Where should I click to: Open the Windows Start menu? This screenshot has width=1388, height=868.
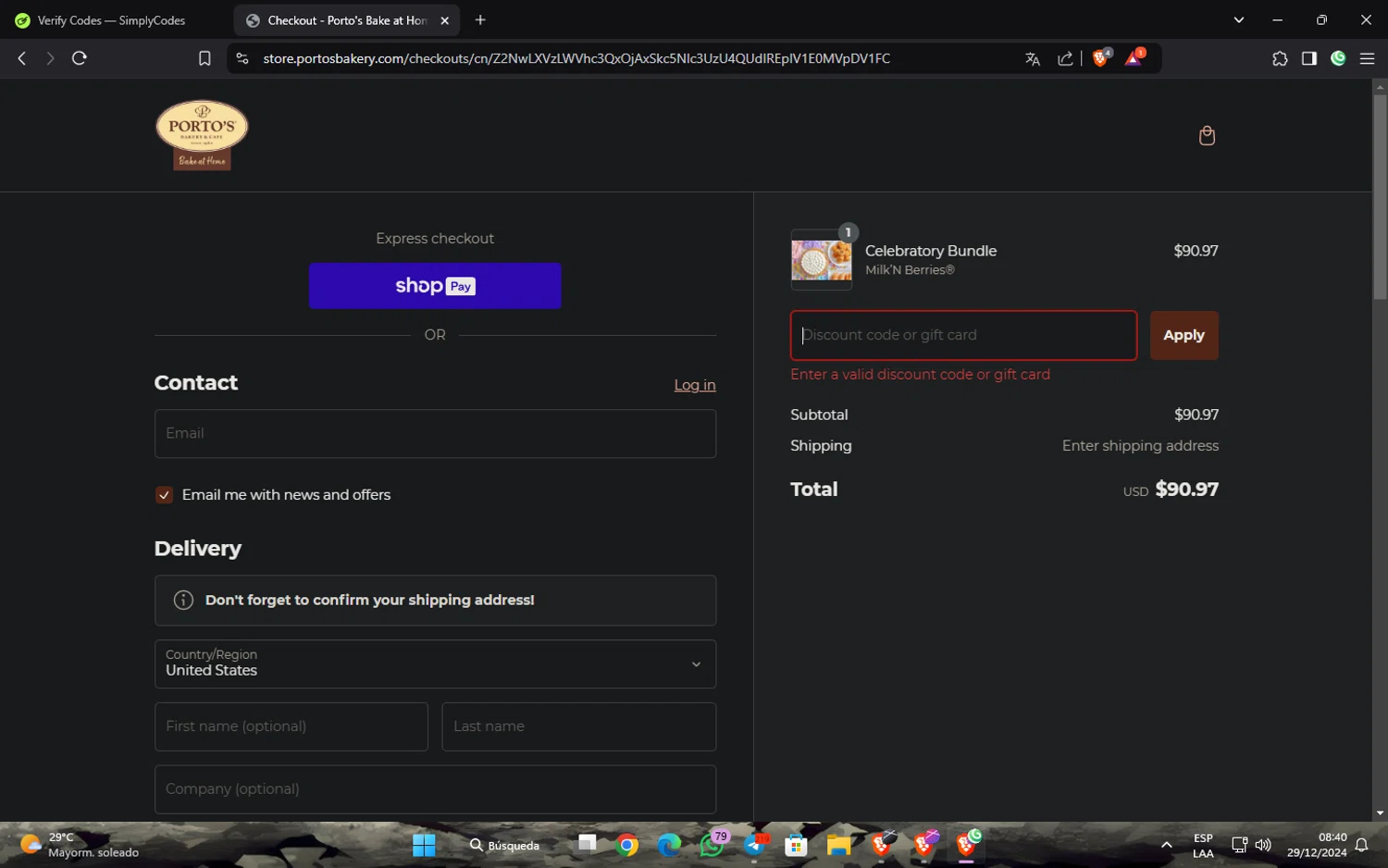pos(424,845)
